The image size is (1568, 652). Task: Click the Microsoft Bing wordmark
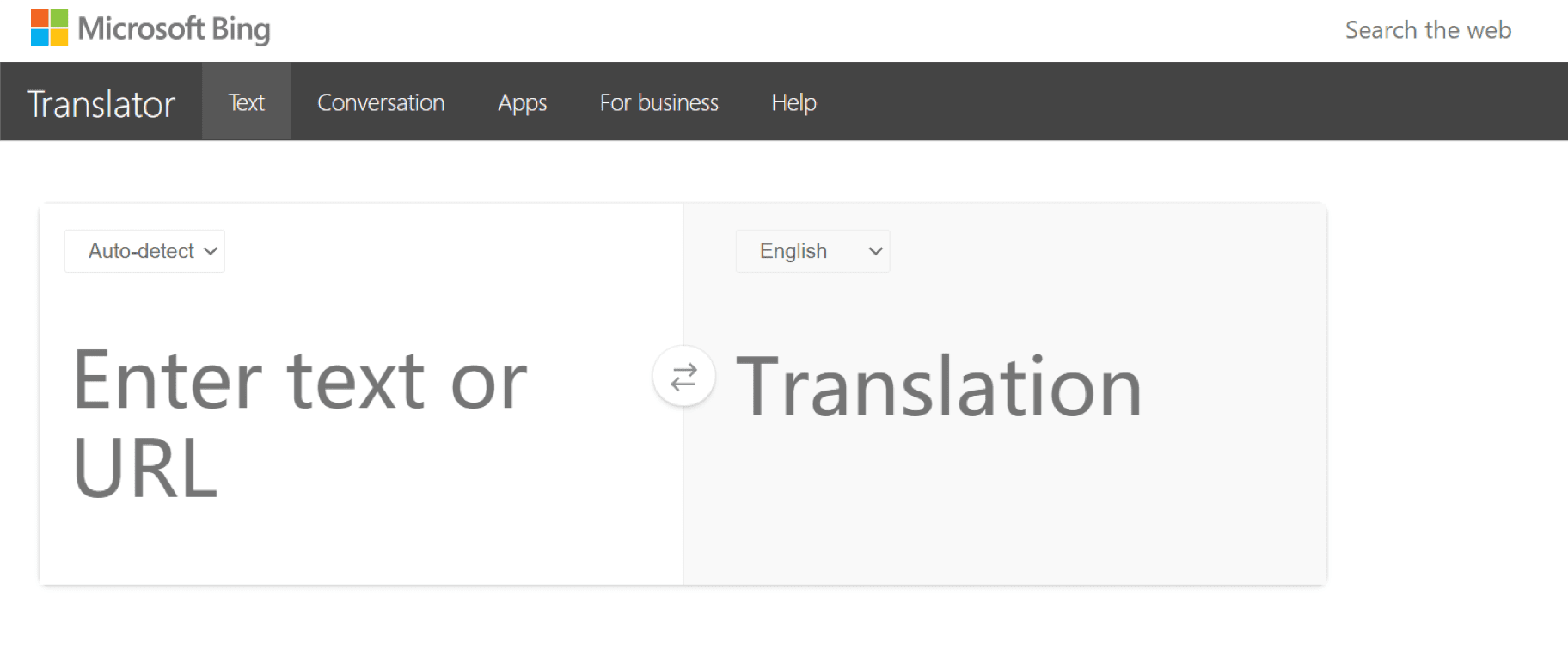click(x=174, y=28)
